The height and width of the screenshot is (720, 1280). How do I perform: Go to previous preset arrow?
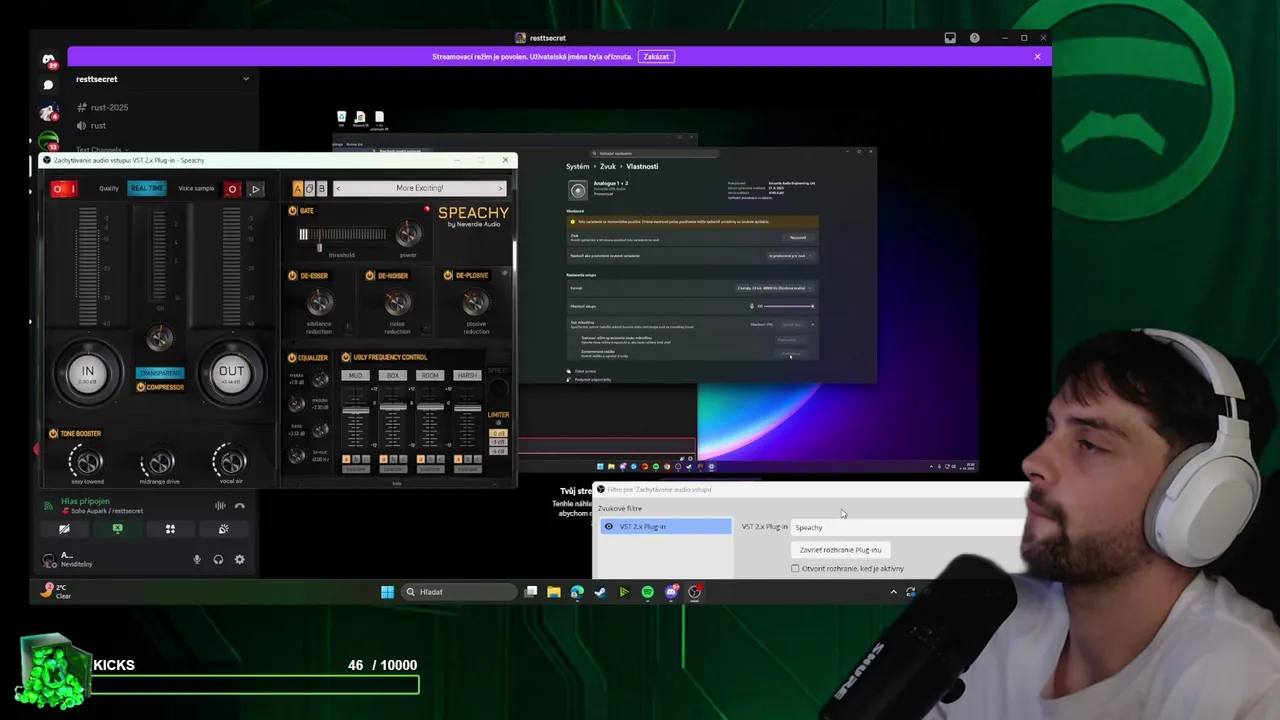point(338,188)
